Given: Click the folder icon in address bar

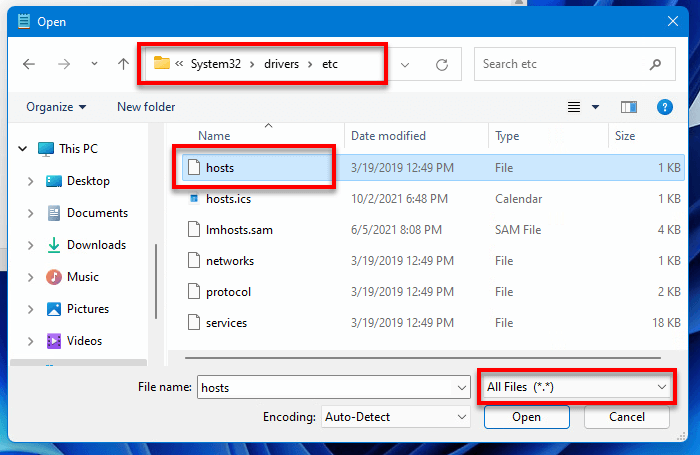Looking at the screenshot, I should click(x=162, y=63).
